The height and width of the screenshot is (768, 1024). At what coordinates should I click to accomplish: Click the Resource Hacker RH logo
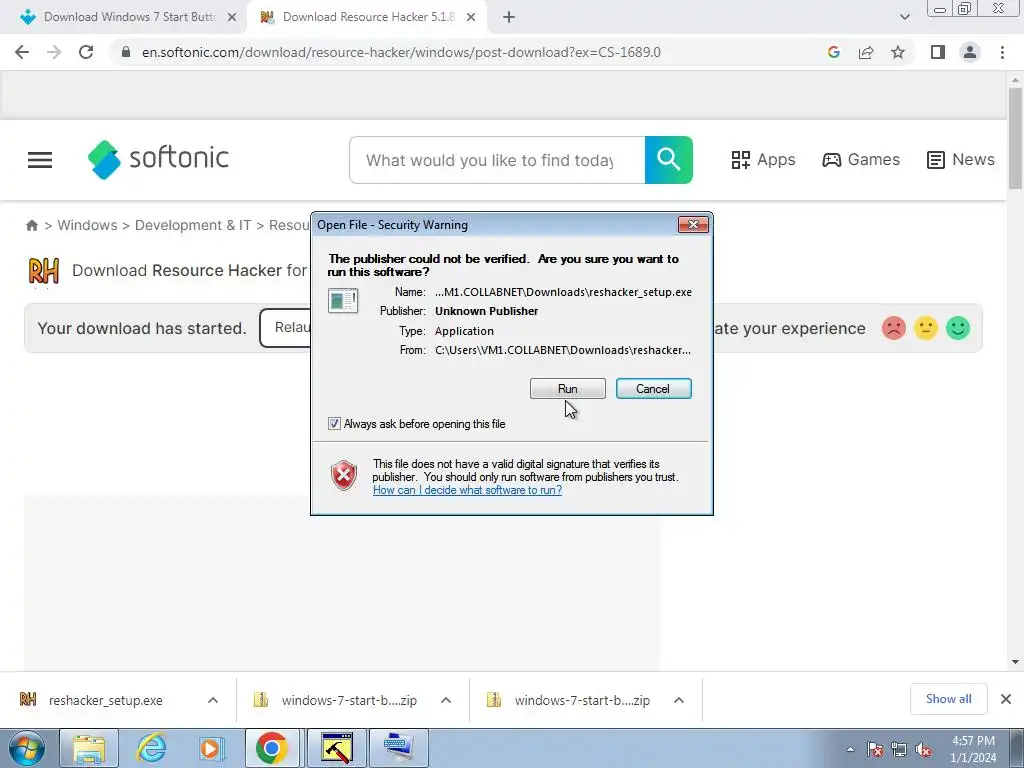(x=44, y=271)
